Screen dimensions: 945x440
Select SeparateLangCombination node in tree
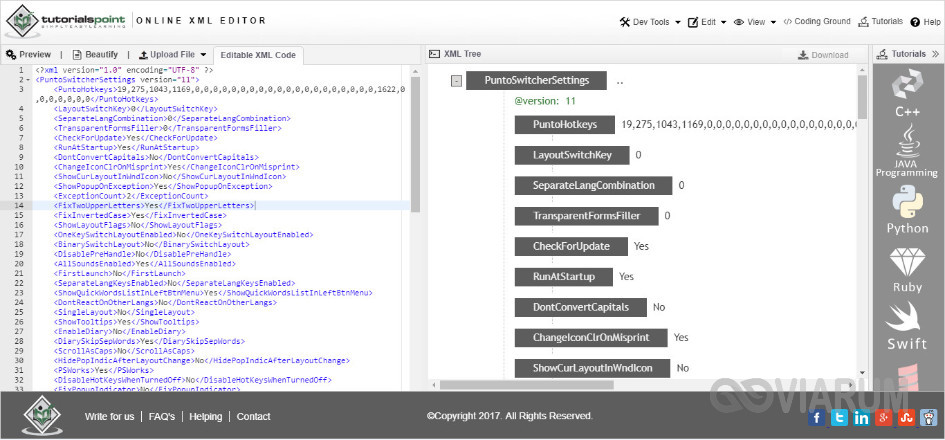593,185
